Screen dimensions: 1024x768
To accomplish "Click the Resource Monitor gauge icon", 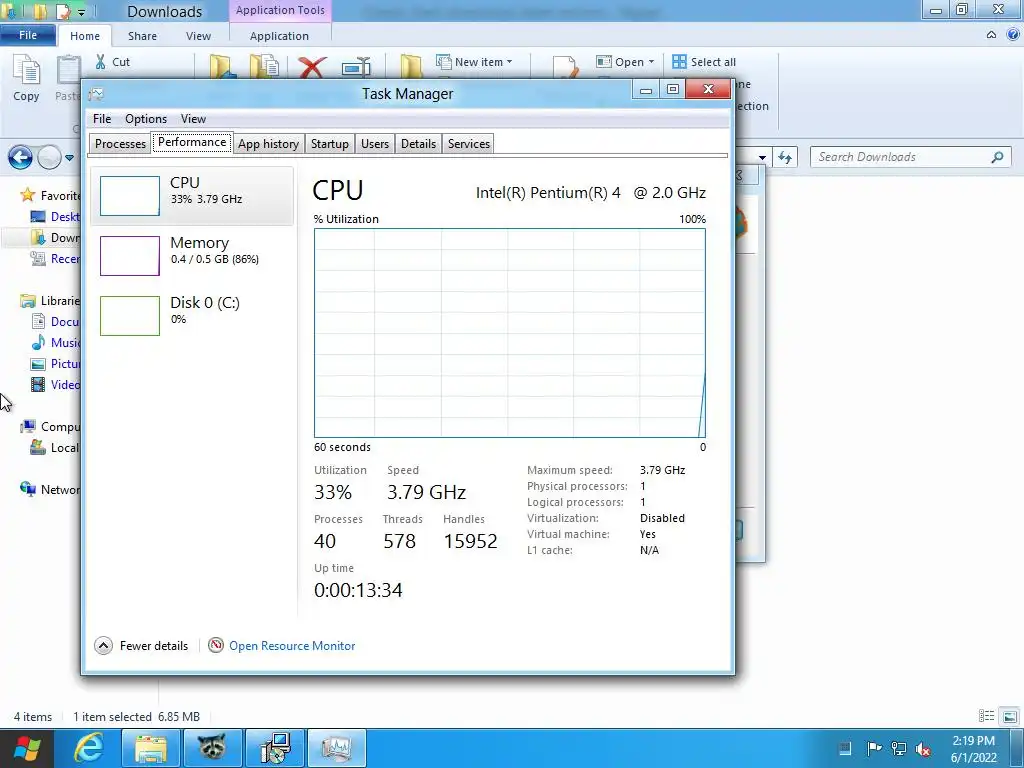I will point(216,645).
